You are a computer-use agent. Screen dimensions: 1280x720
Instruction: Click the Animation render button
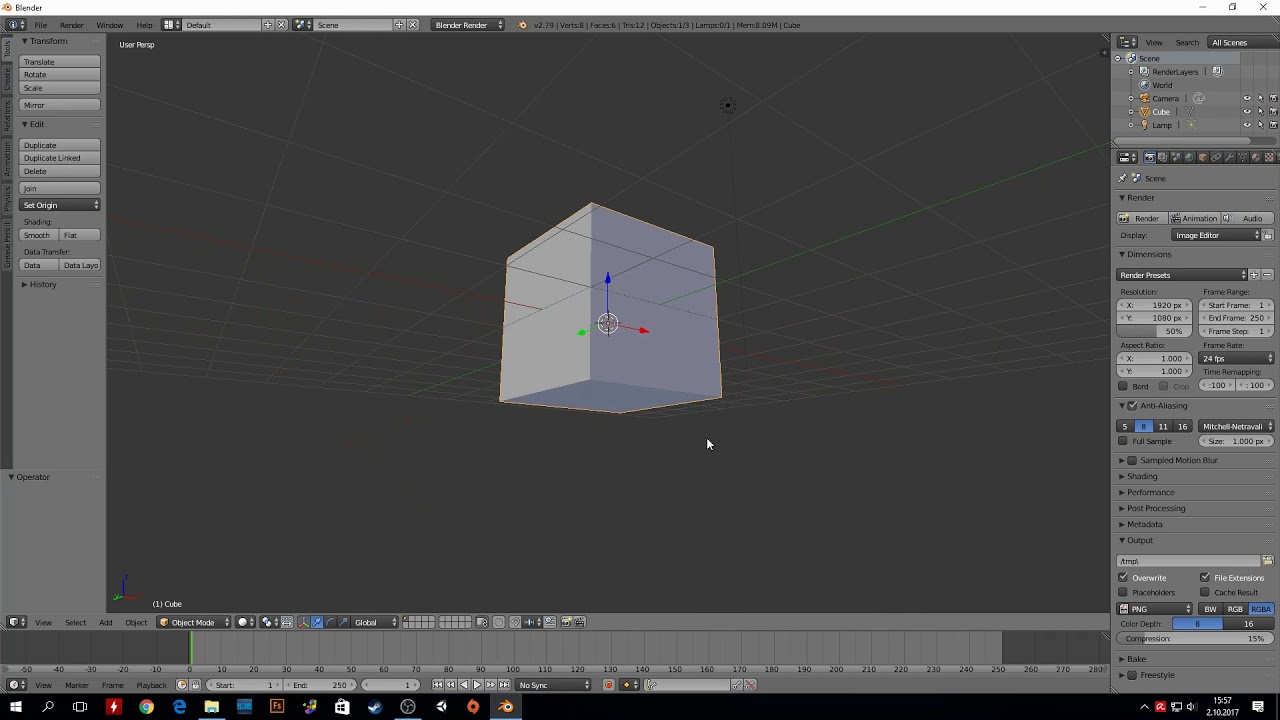click(1194, 218)
